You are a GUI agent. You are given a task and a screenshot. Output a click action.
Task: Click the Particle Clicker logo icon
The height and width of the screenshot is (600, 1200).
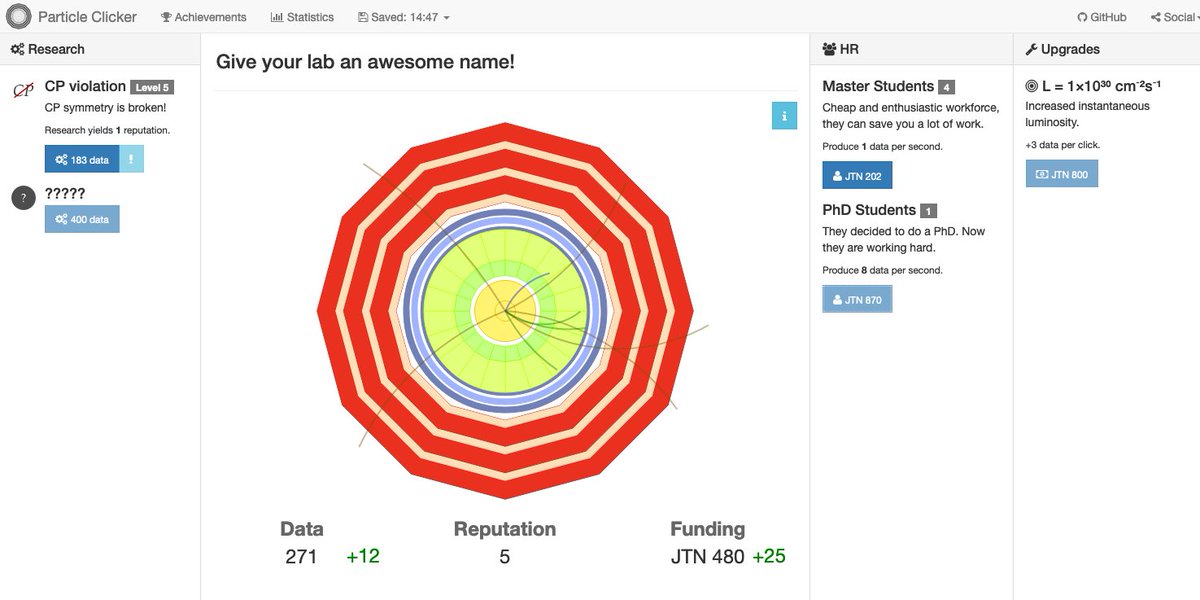pyautogui.click(x=19, y=17)
